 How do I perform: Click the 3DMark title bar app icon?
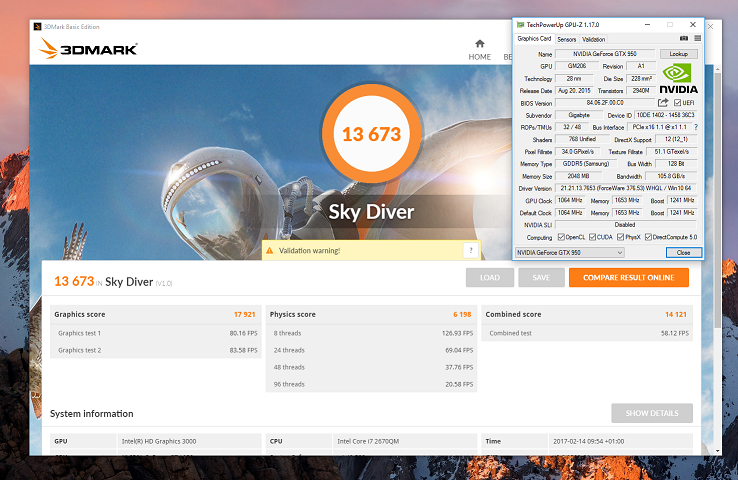38,27
